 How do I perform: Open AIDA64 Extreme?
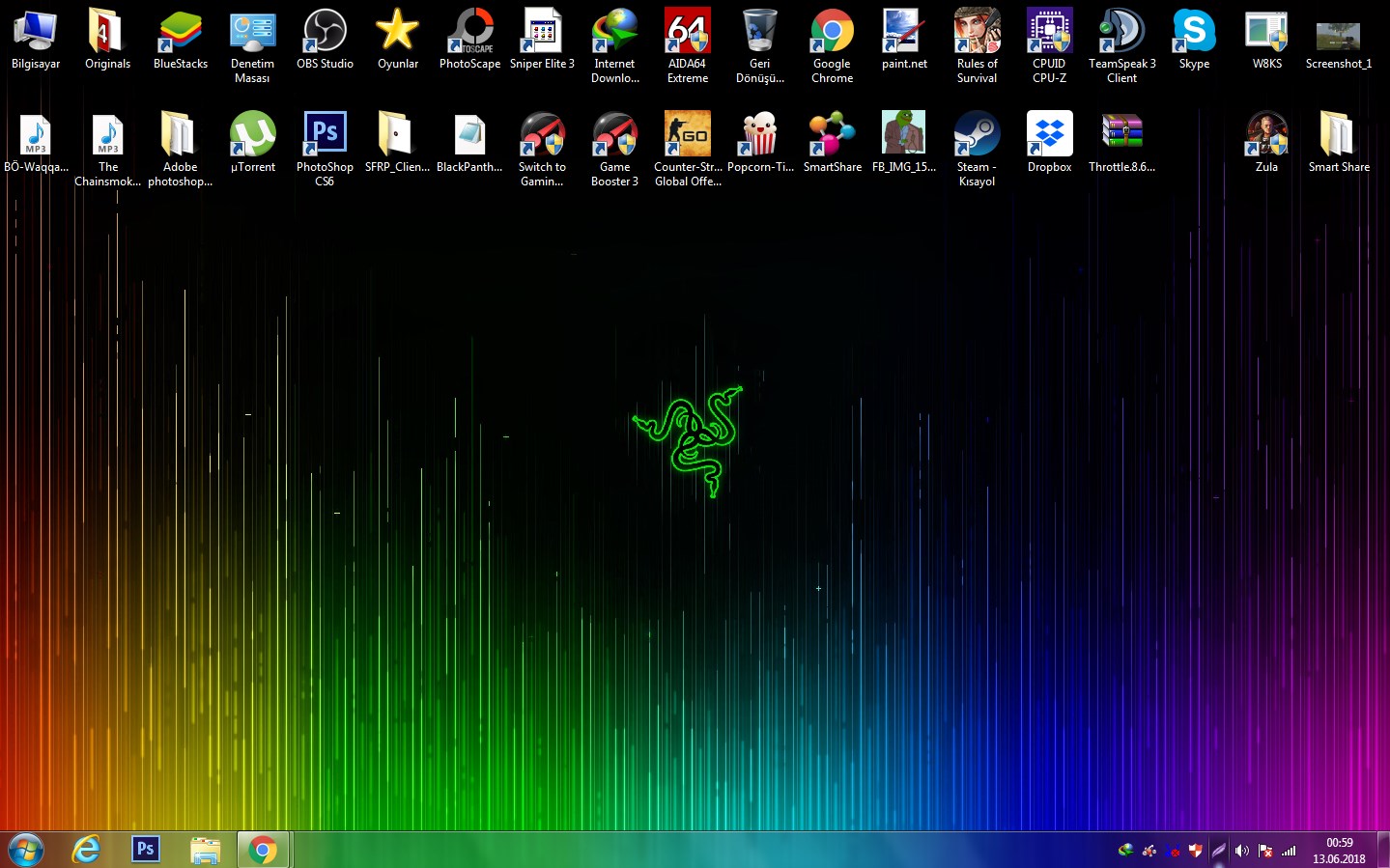pos(687,45)
